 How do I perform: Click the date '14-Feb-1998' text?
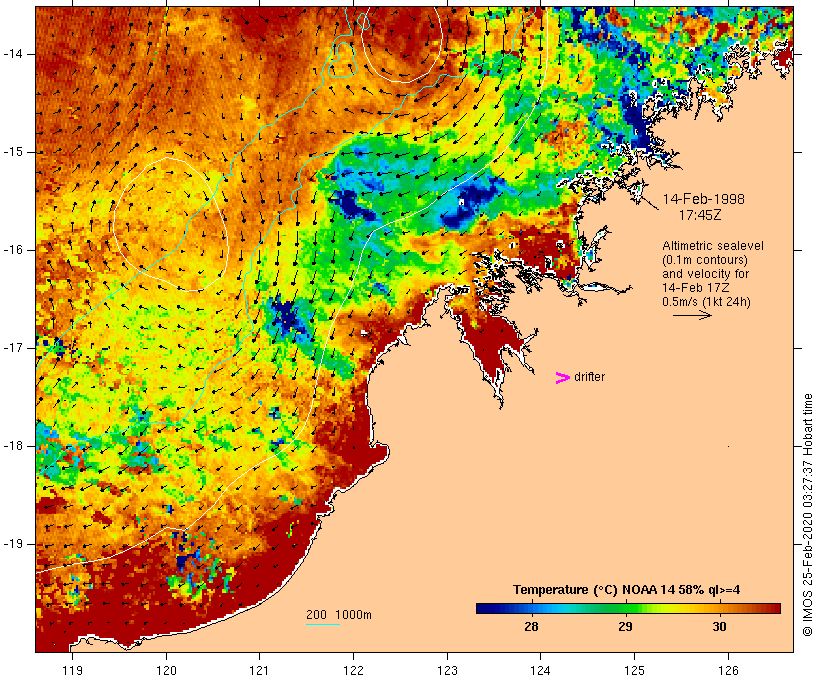point(703,199)
